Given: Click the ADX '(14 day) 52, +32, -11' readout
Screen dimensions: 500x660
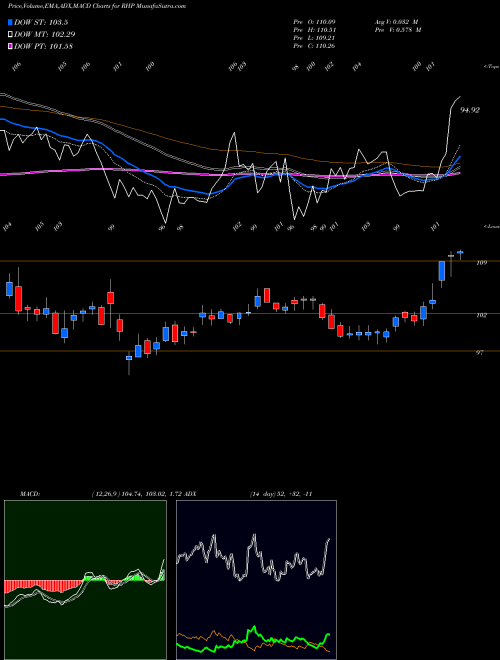Looking at the screenshot, I should [280, 494].
